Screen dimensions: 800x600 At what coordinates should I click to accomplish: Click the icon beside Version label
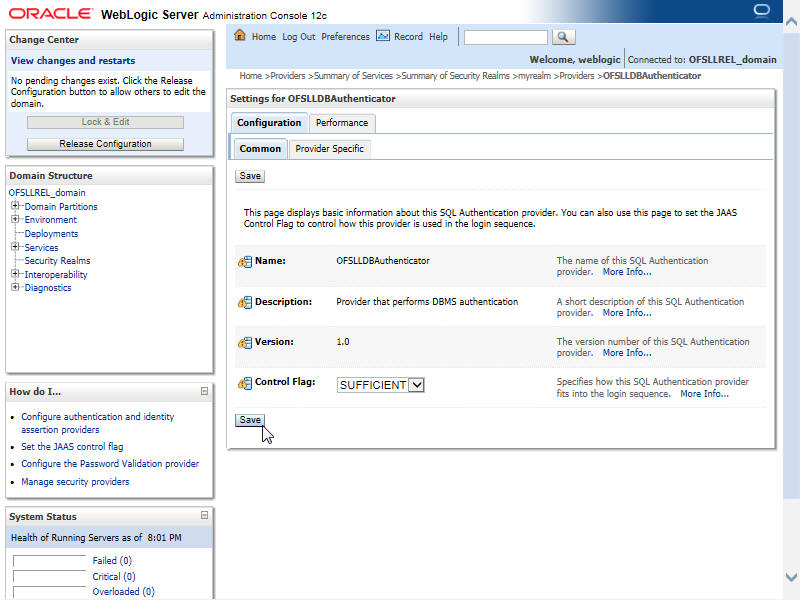pos(245,343)
